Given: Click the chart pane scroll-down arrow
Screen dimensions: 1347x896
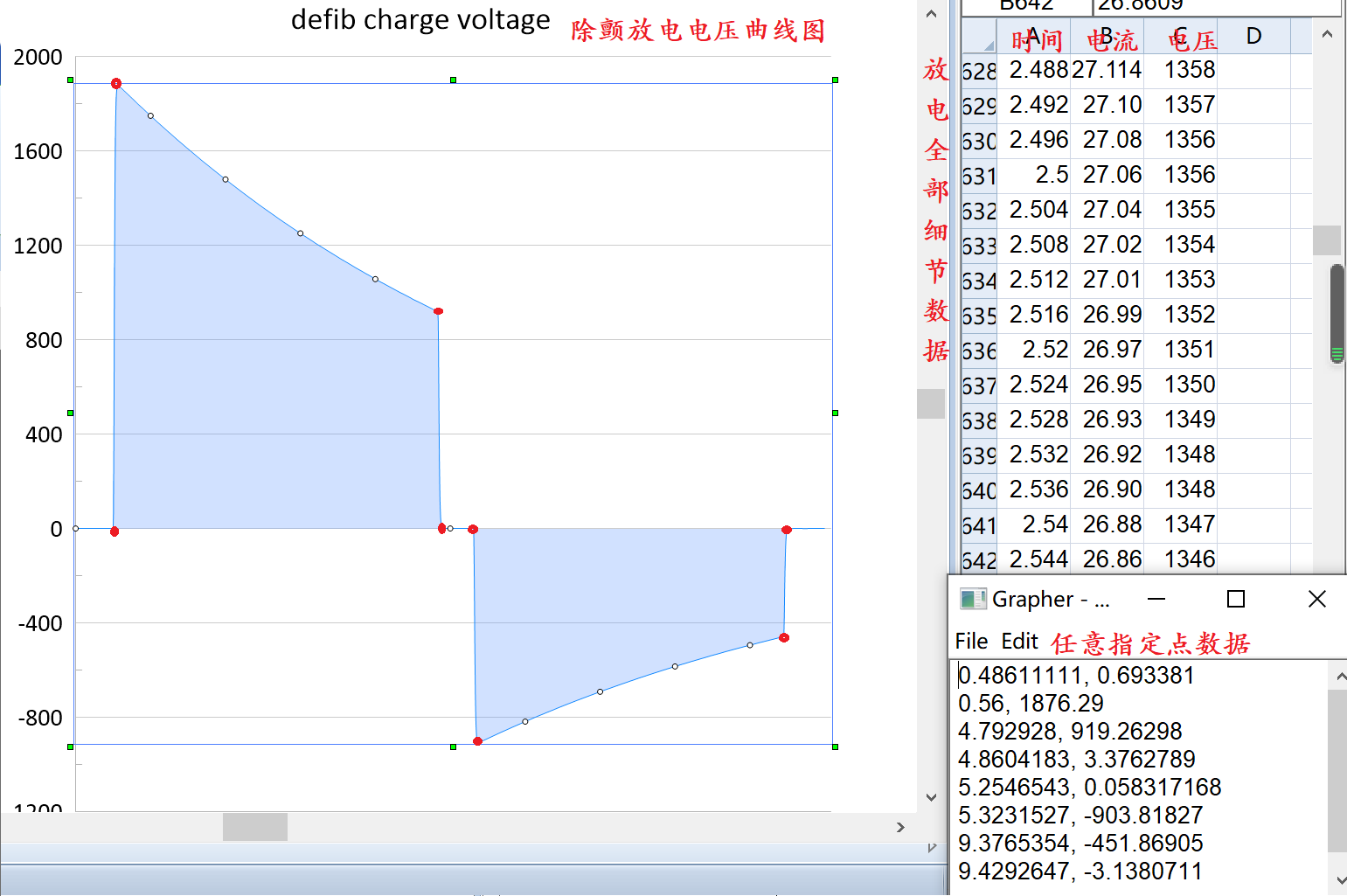Looking at the screenshot, I should (931, 797).
